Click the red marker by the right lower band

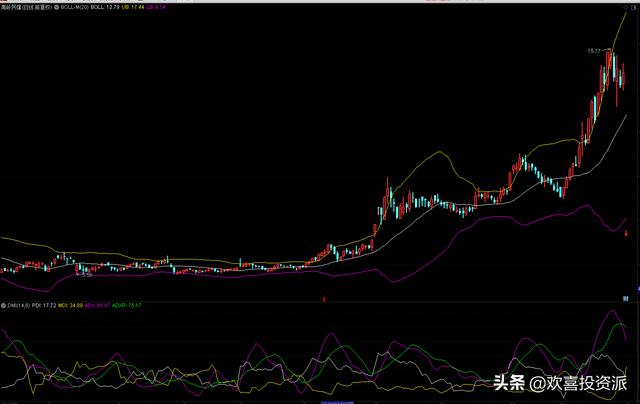point(627,233)
